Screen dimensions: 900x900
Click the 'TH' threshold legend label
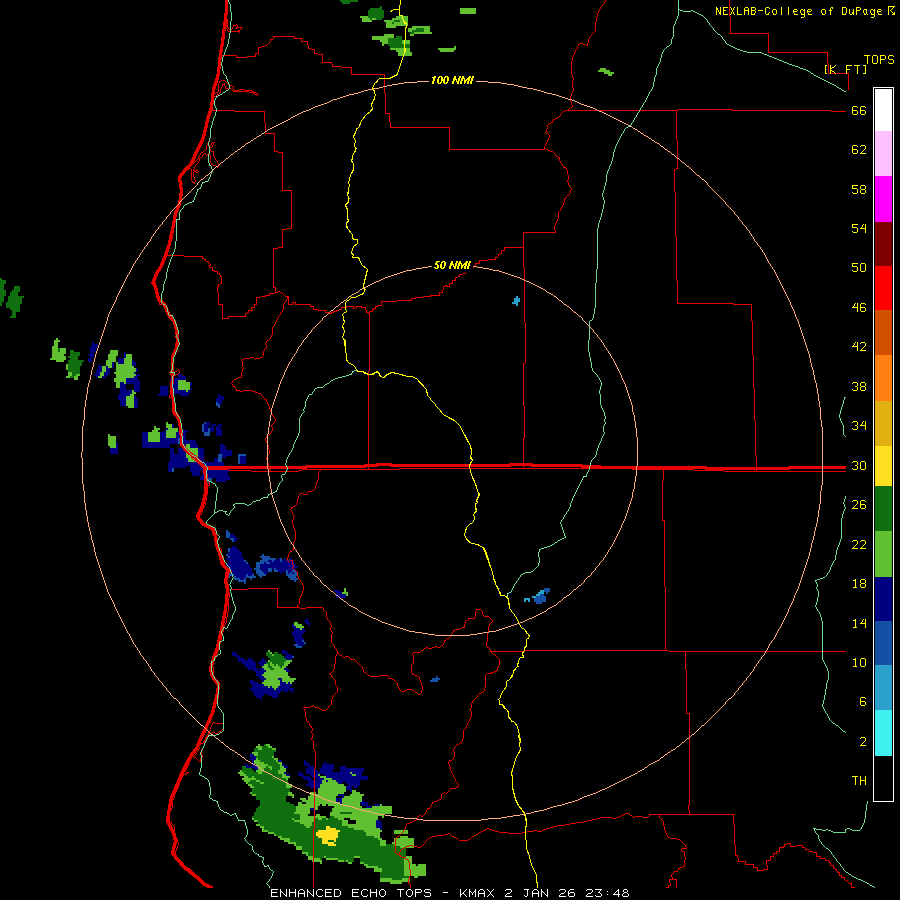(x=859, y=781)
